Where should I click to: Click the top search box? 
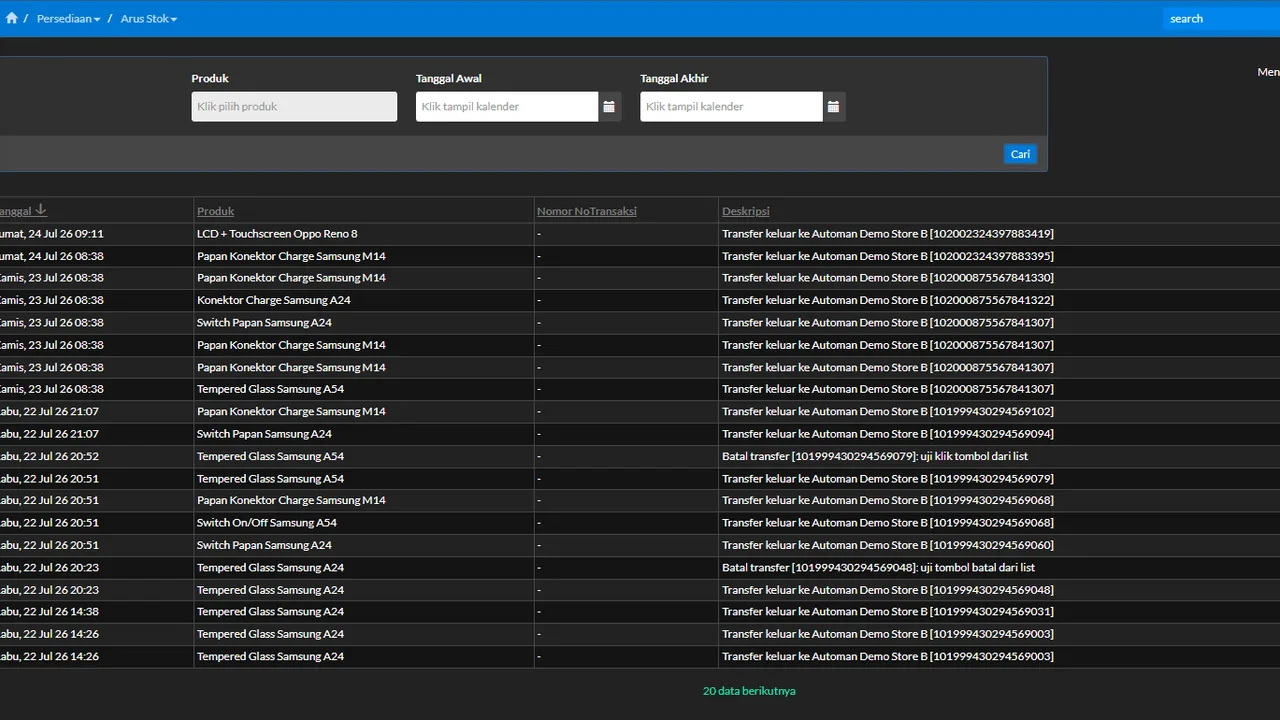[x=1221, y=19]
